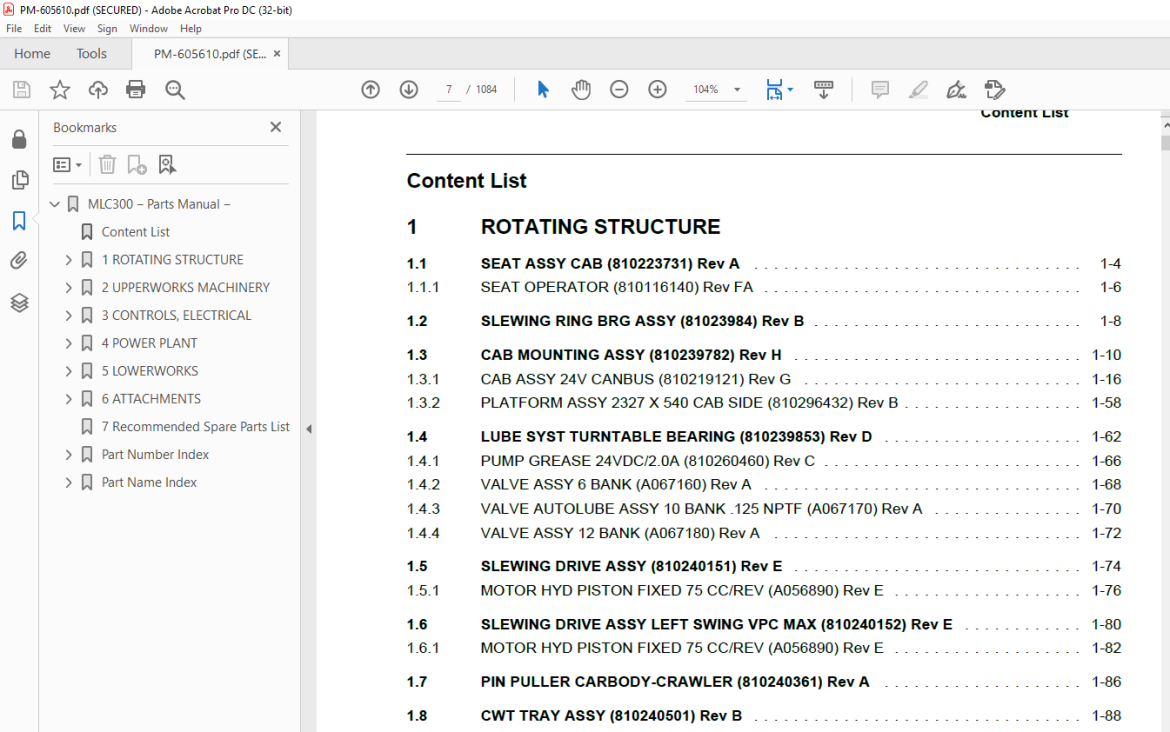Click the scrolling mode keyboard-arrow icon

pyautogui.click(x=824, y=90)
